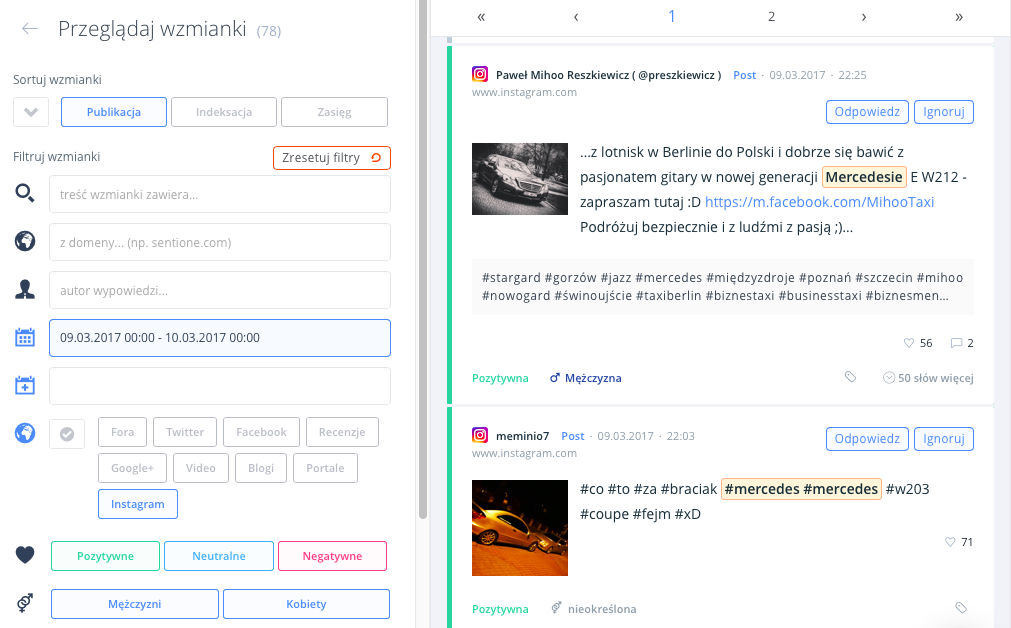Viewport: 1011px width, 628px height.
Task: Click the magnifier icon beside content filter
Action: (25, 194)
